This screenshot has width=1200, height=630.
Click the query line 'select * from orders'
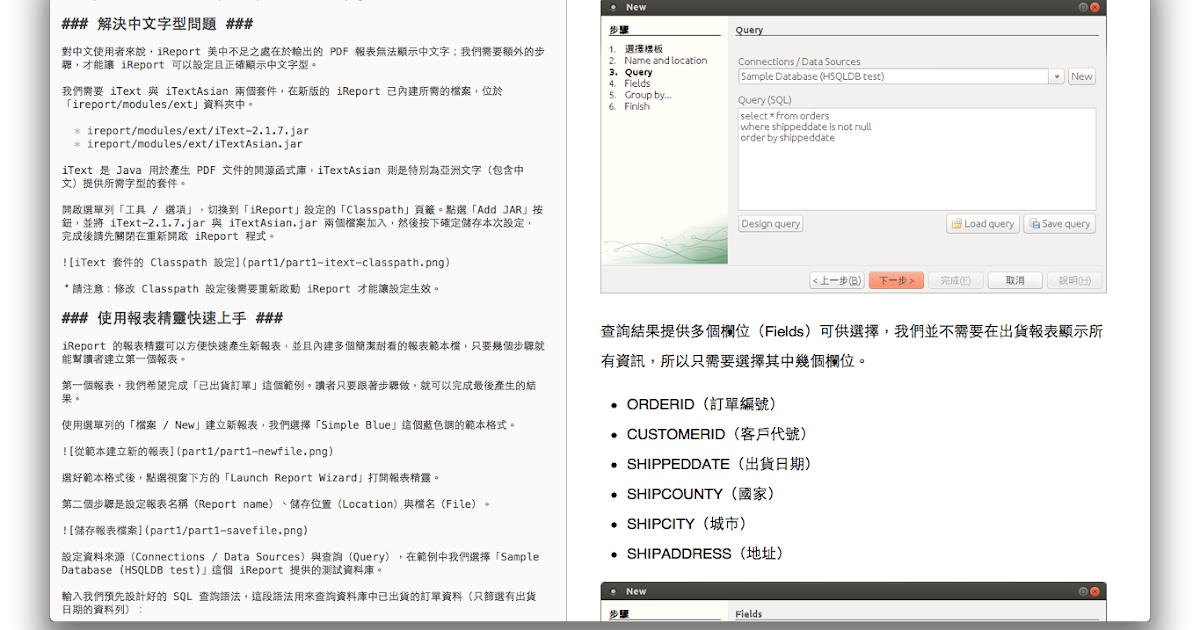point(785,116)
